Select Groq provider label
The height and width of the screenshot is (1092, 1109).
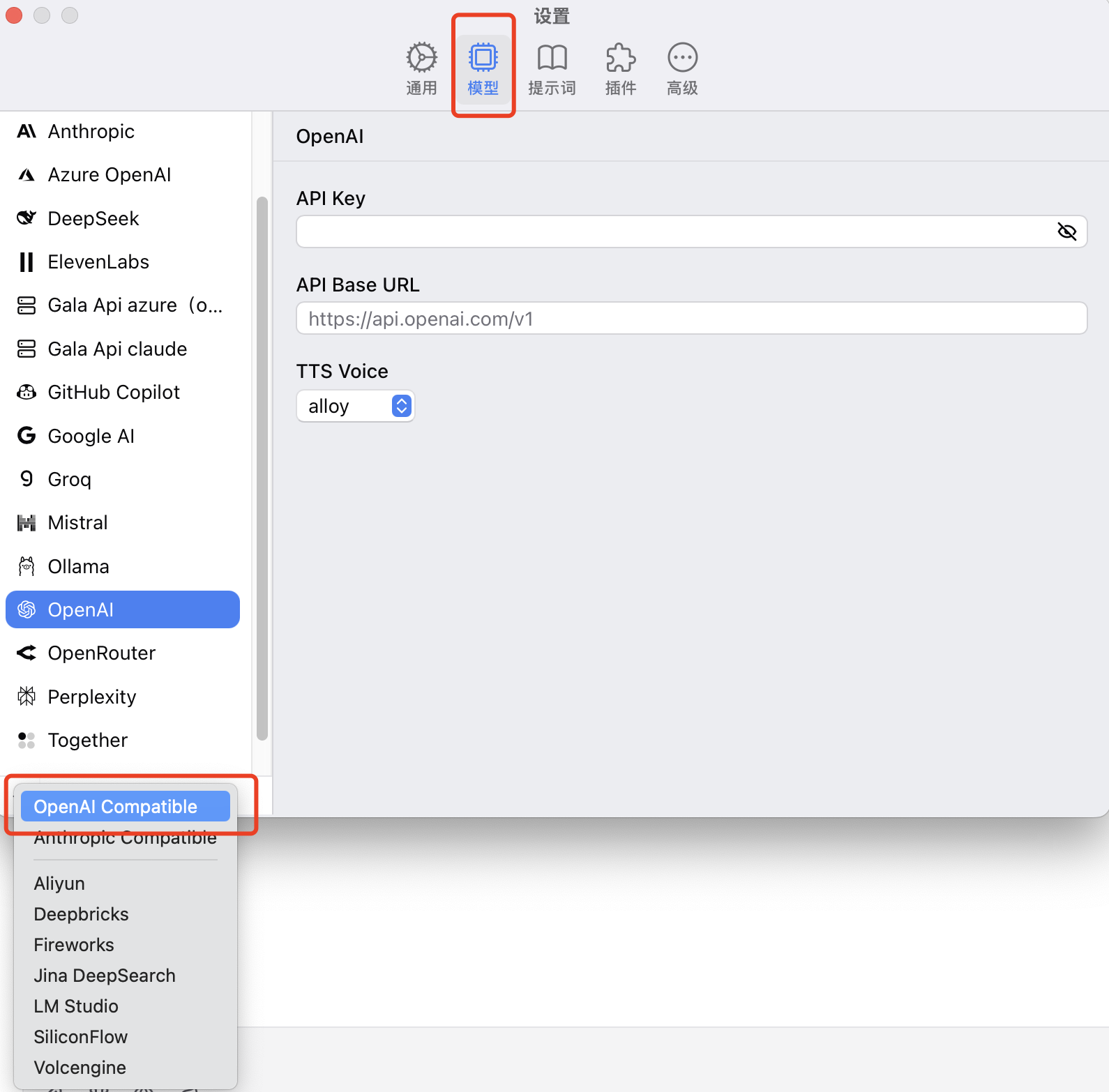tap(70, 480)
